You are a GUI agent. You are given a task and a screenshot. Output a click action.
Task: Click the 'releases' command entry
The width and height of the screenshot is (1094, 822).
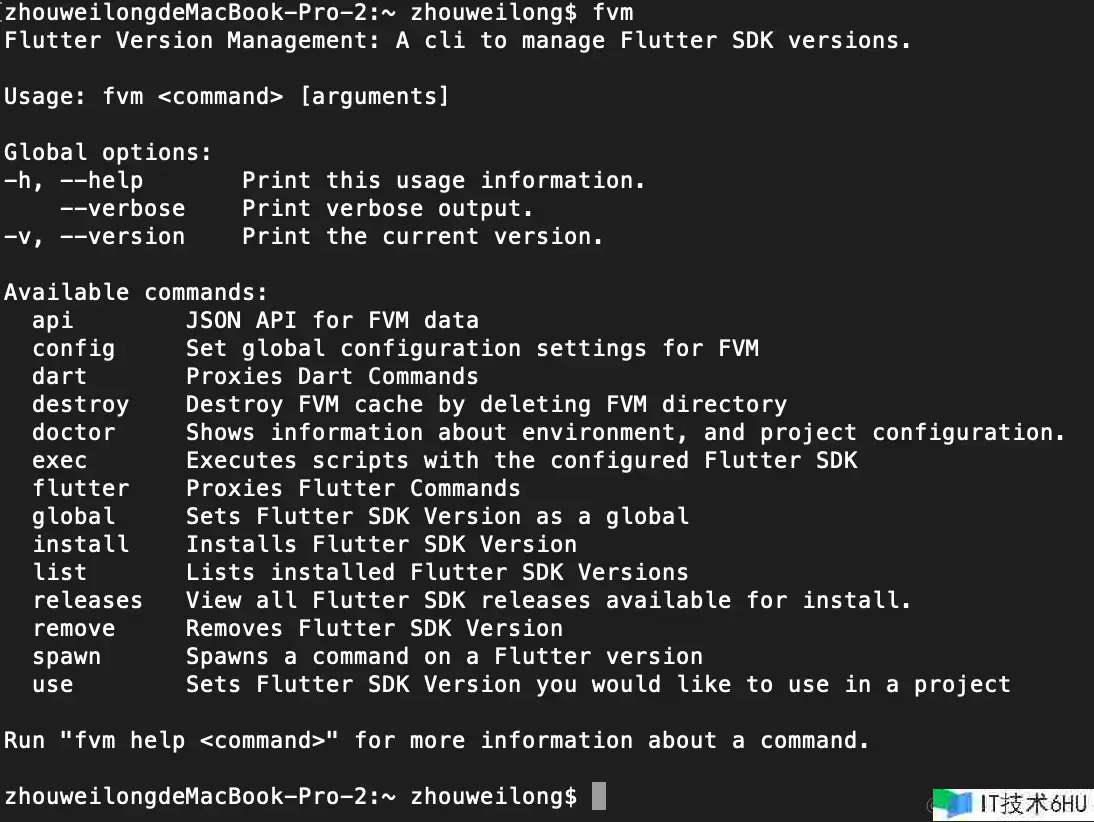[x=87, y=600]
